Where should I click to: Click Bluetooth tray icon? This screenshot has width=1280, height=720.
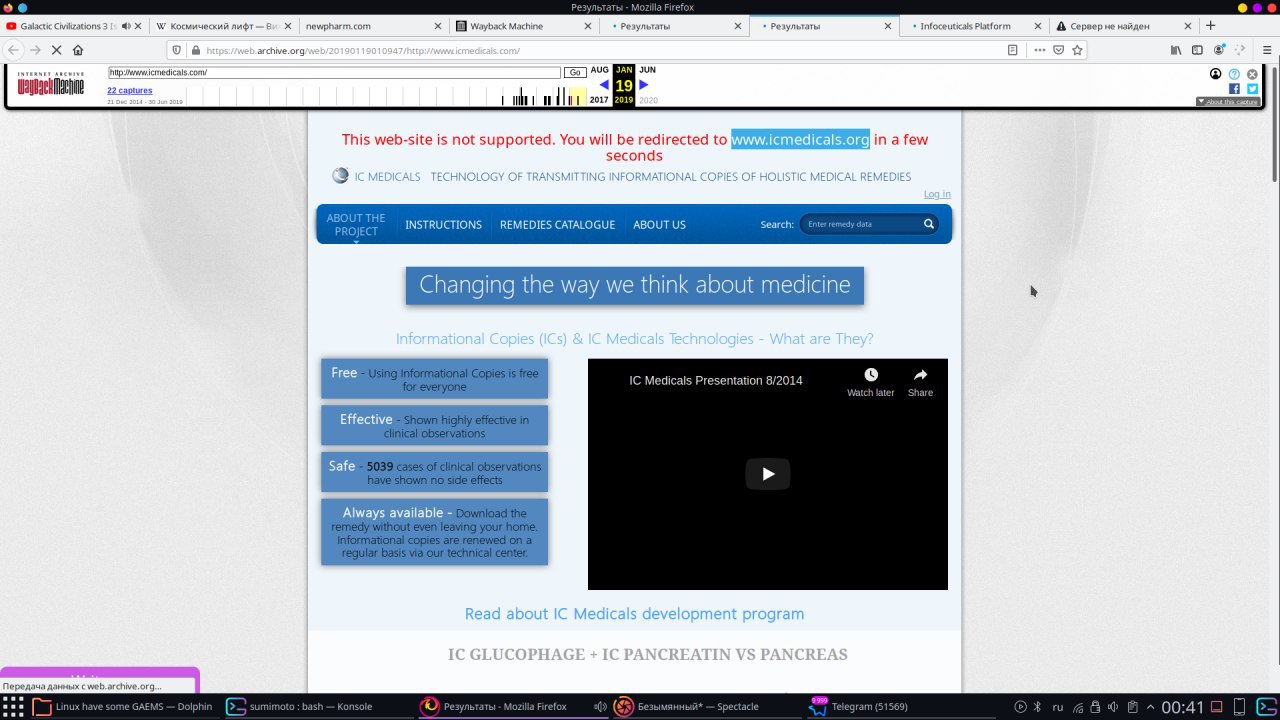click(x=1037, y=706)
